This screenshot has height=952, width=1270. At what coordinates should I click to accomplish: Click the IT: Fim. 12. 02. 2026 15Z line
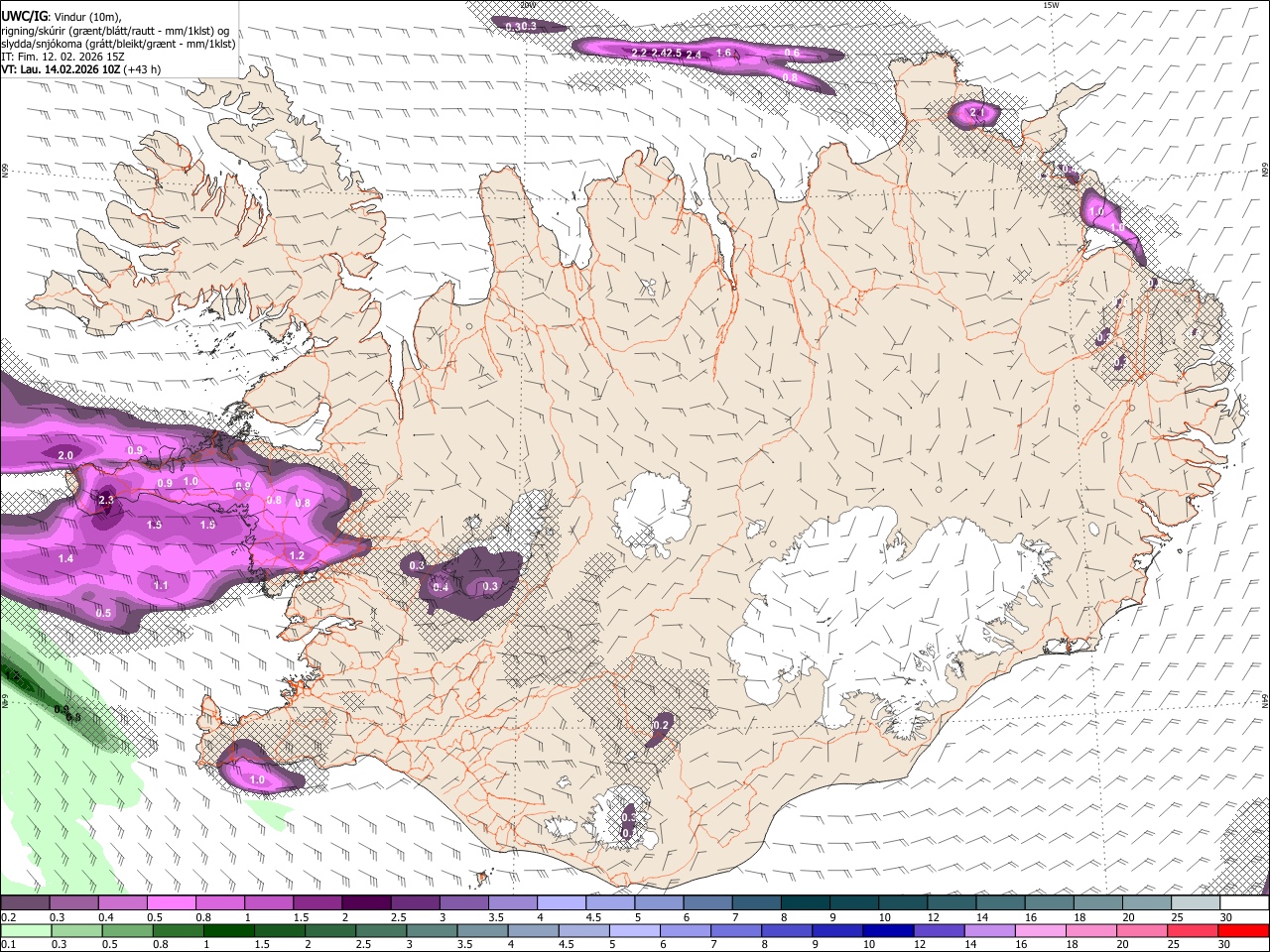(x=63, y=57)
